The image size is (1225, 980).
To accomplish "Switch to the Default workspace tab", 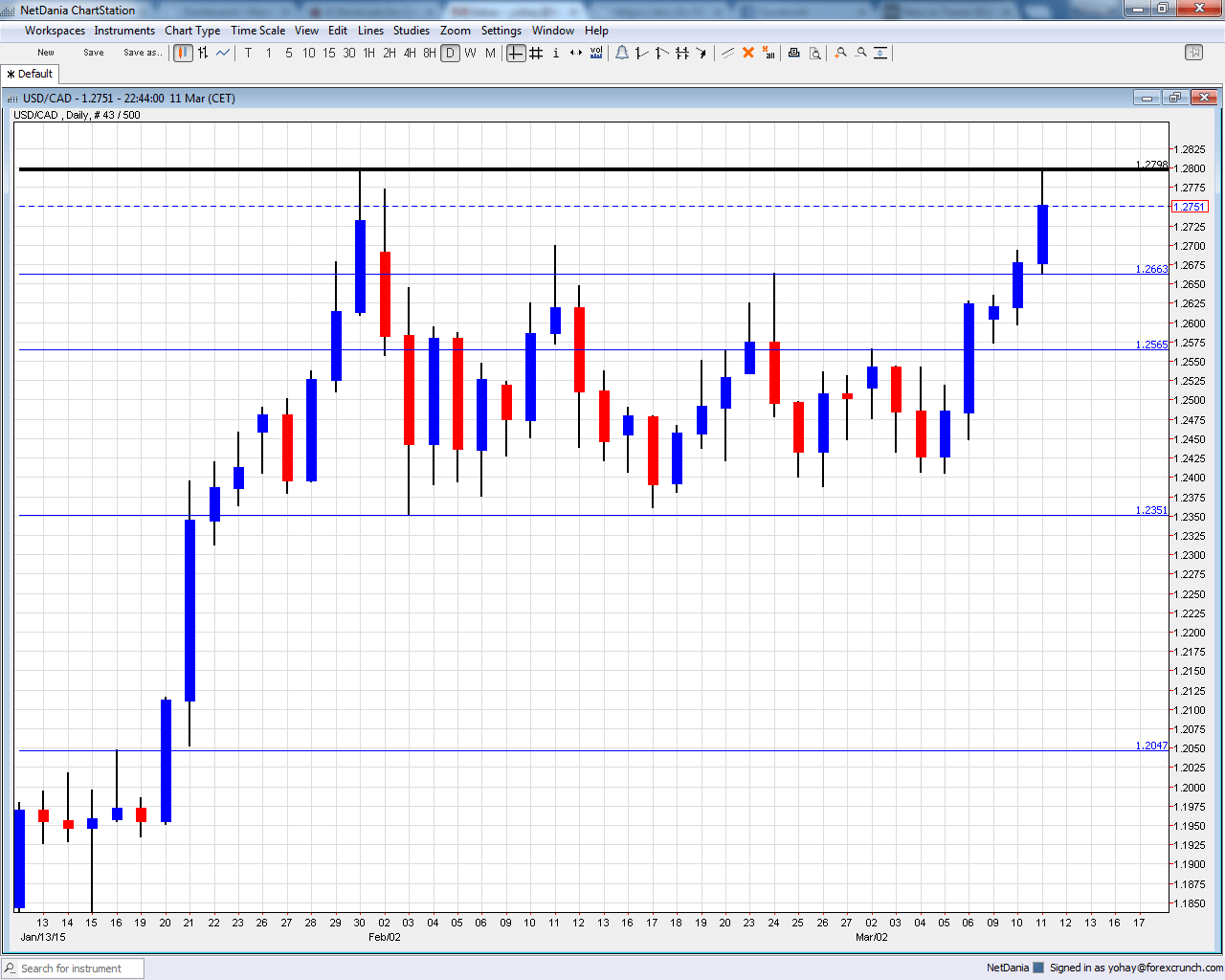I will 30,74.
